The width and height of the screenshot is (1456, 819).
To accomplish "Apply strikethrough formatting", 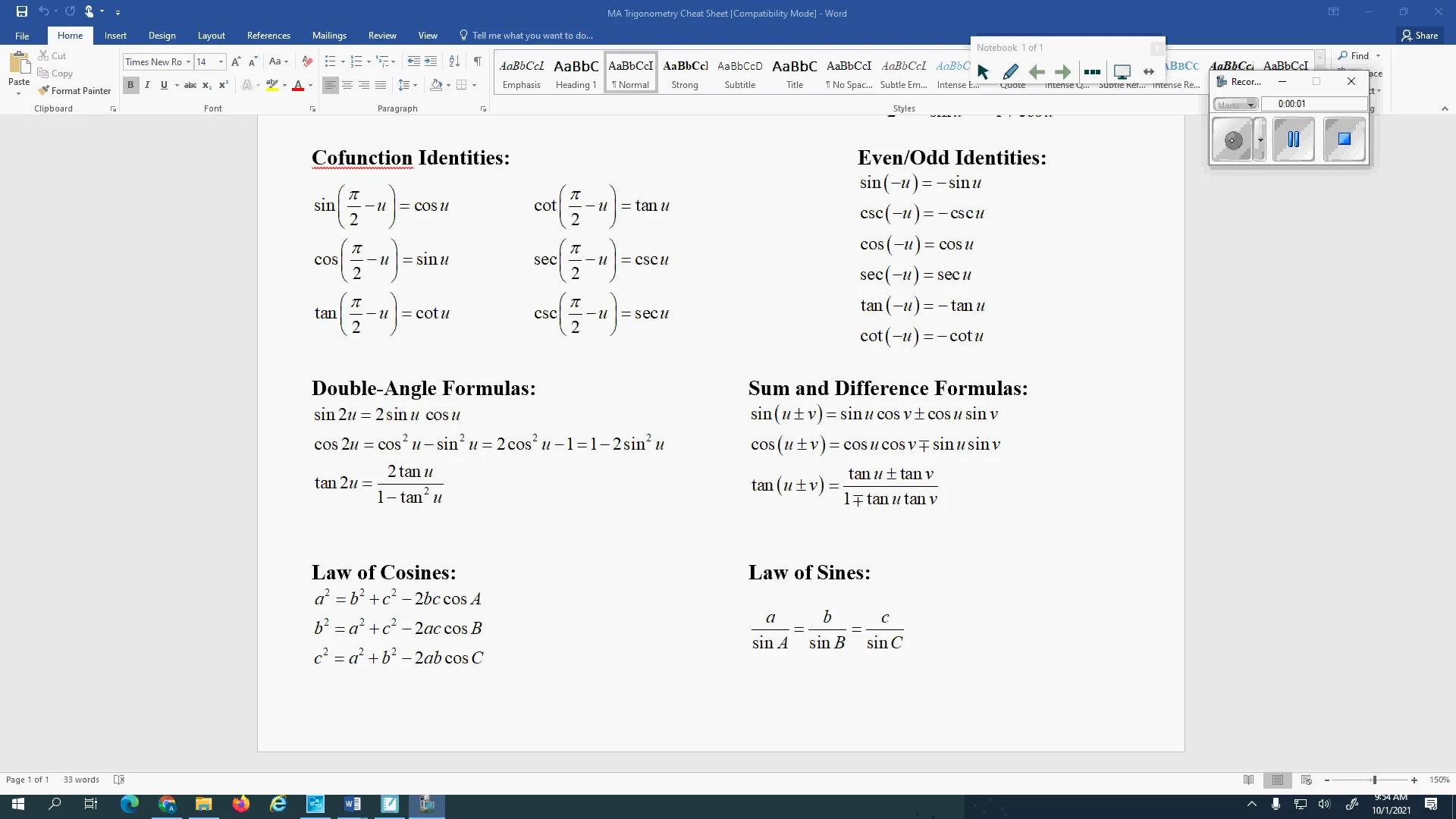I will pos(190,85).
